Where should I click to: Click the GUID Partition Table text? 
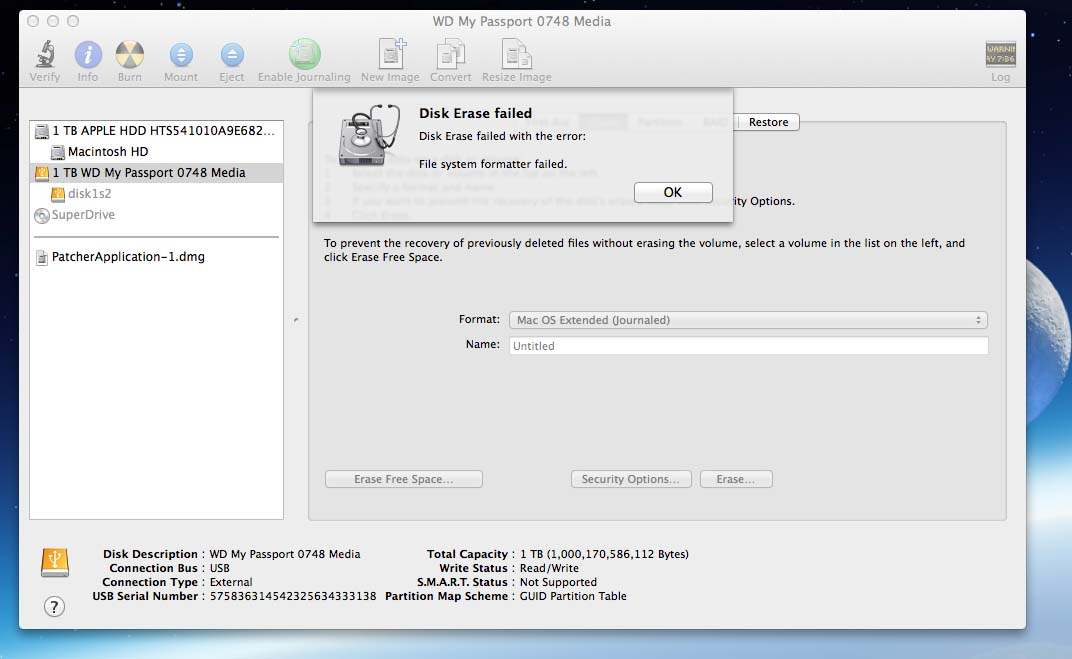click(573, 596)
